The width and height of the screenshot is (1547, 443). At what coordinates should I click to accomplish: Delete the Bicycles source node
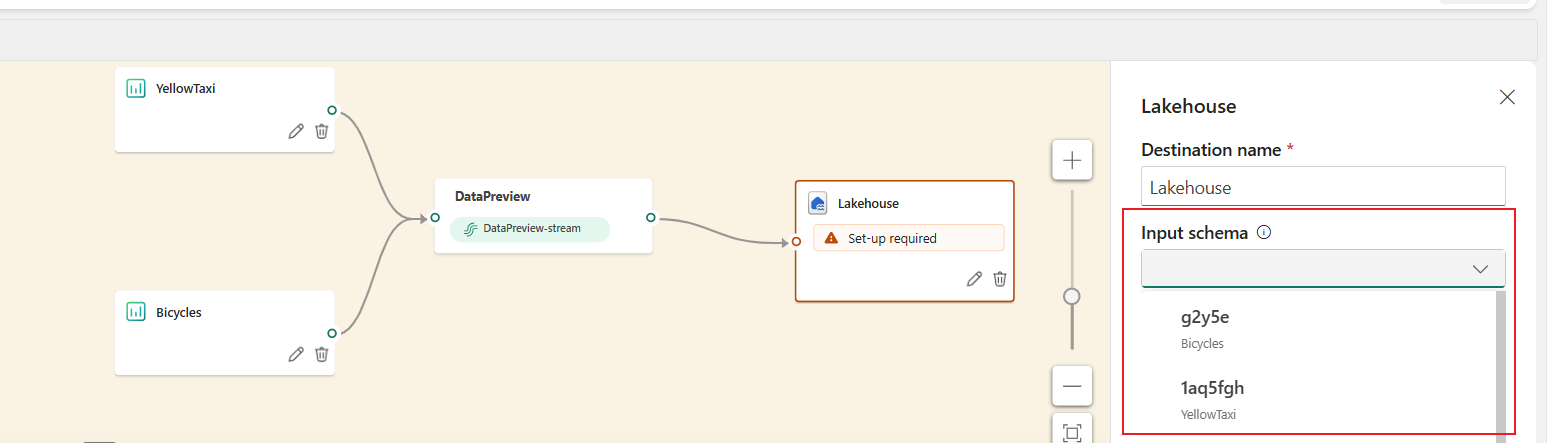(321, 354)
